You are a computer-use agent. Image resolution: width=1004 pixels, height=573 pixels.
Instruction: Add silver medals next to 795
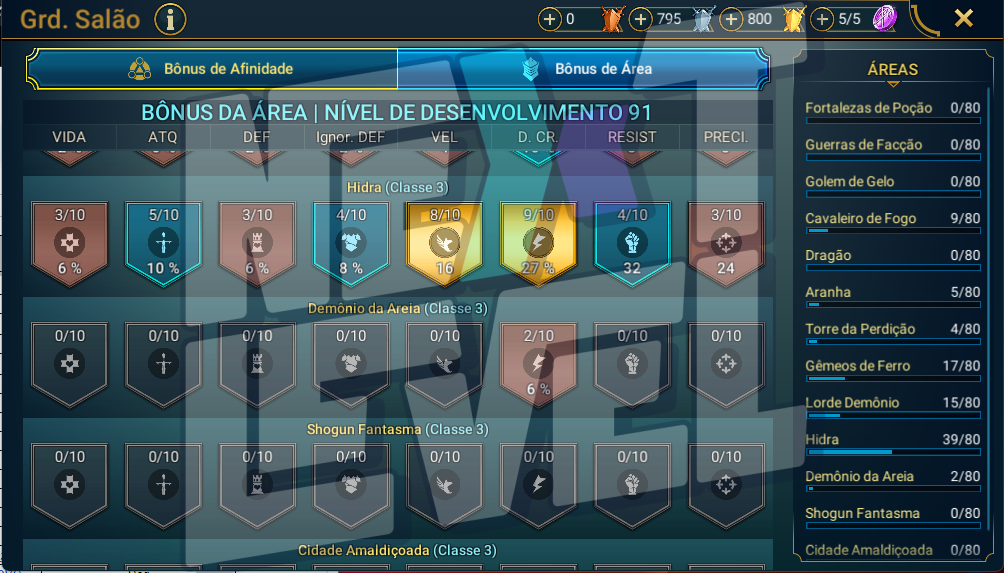[640, 19]
